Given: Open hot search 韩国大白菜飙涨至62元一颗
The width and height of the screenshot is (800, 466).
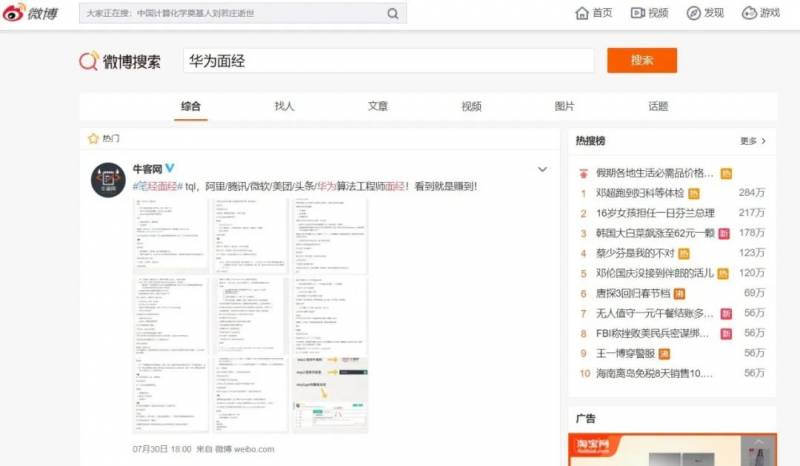Looking at the screenshot, I should pos(655,233).
